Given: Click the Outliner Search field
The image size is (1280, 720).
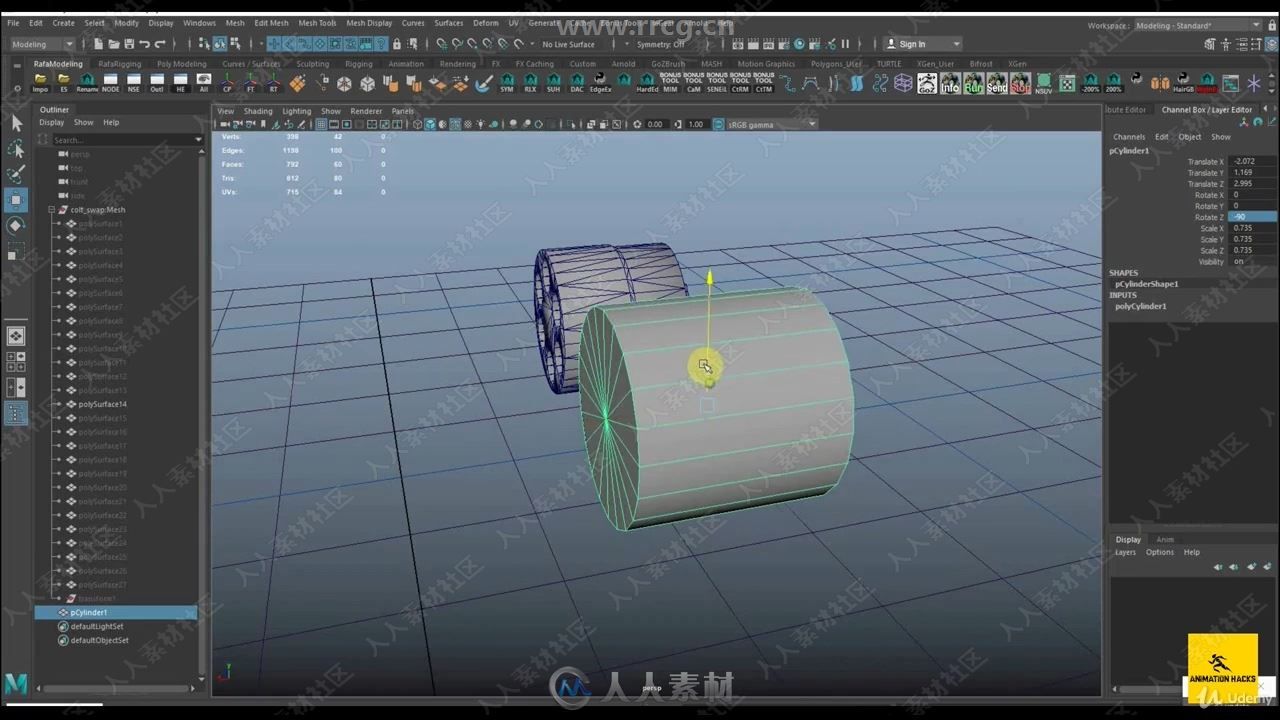Looking at the screenshot, I should coord(122,140).
